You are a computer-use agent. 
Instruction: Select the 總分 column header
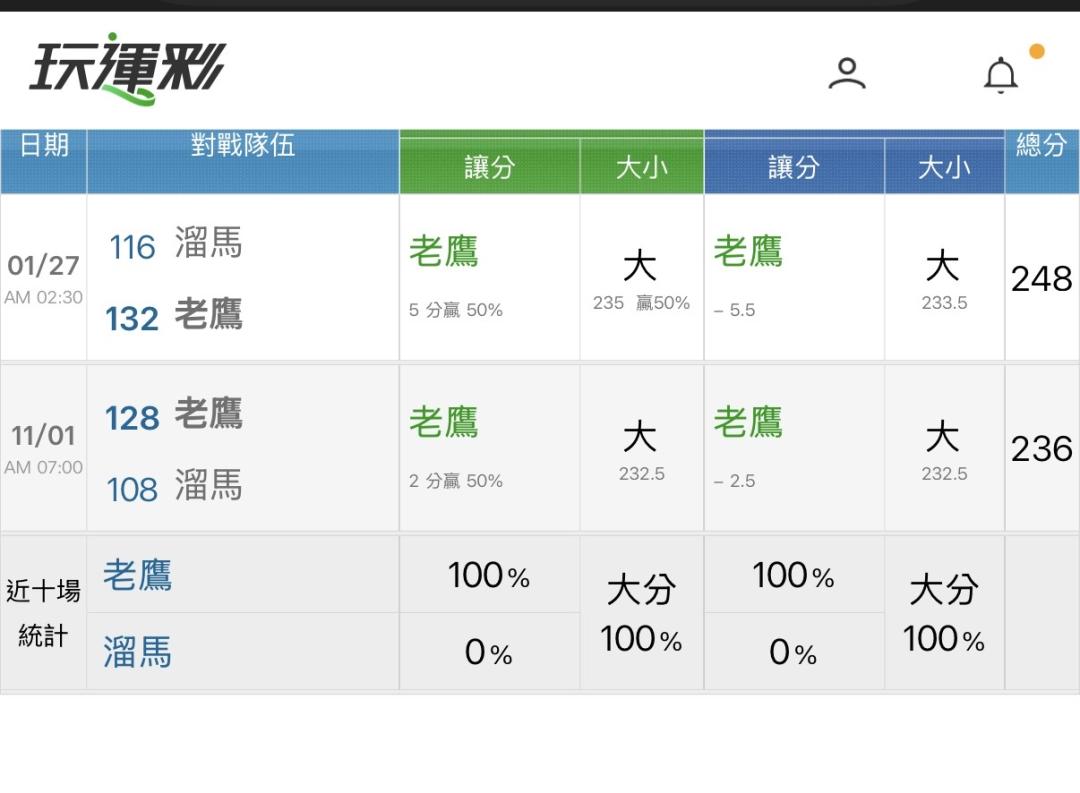click(x=1041, y=146)
